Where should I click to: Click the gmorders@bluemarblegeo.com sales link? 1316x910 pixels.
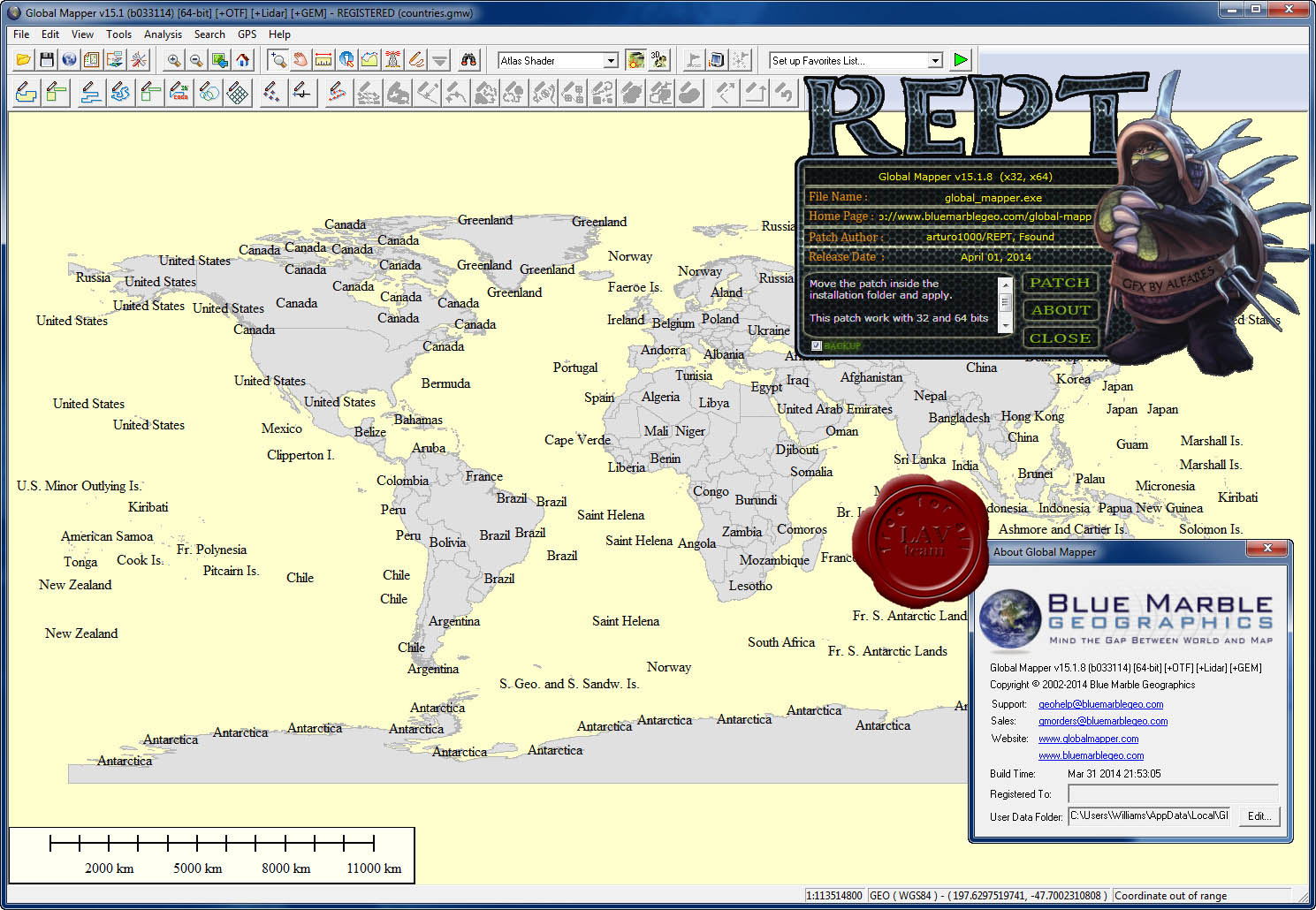click(1103, 721)
